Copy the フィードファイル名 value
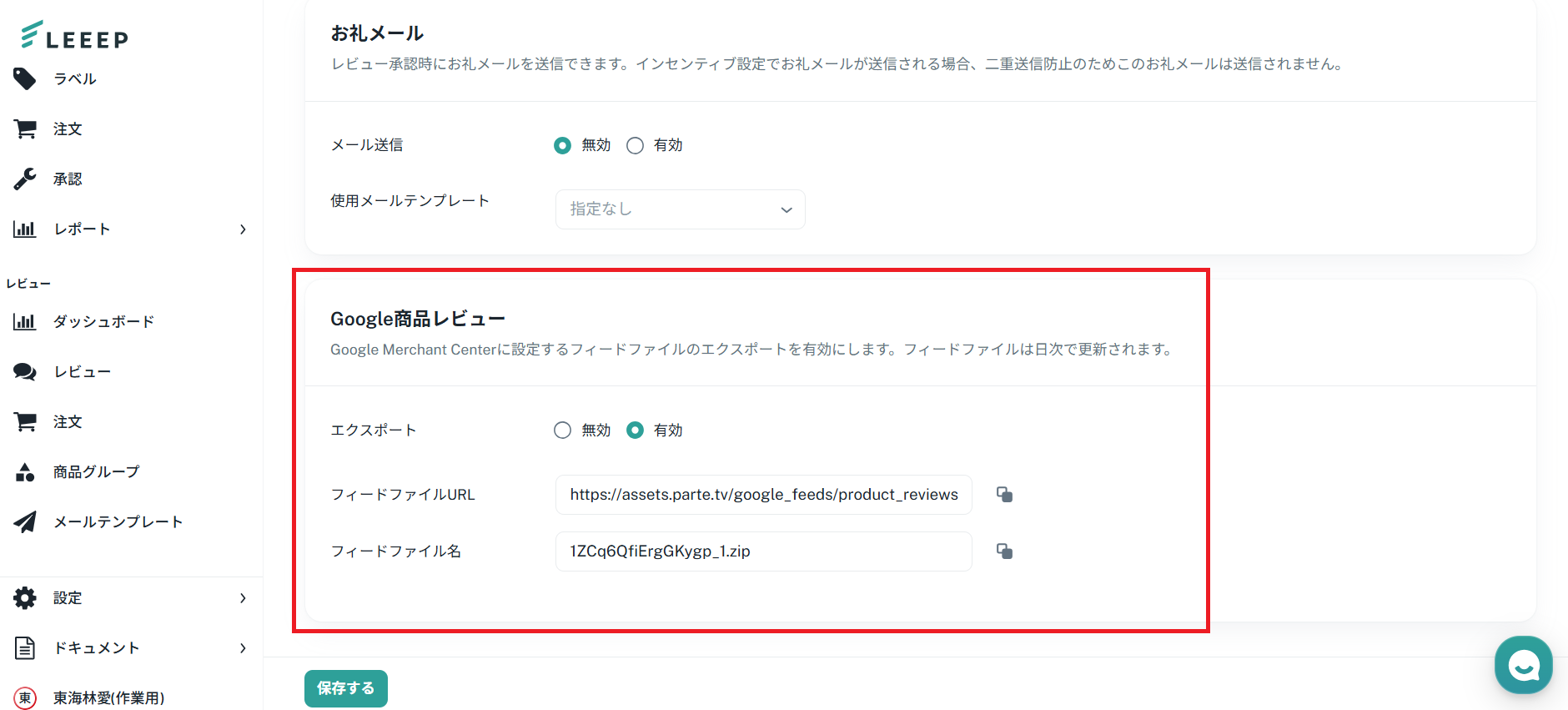Viewport: 1568px width, 710px height. (x=1005, y=551)
